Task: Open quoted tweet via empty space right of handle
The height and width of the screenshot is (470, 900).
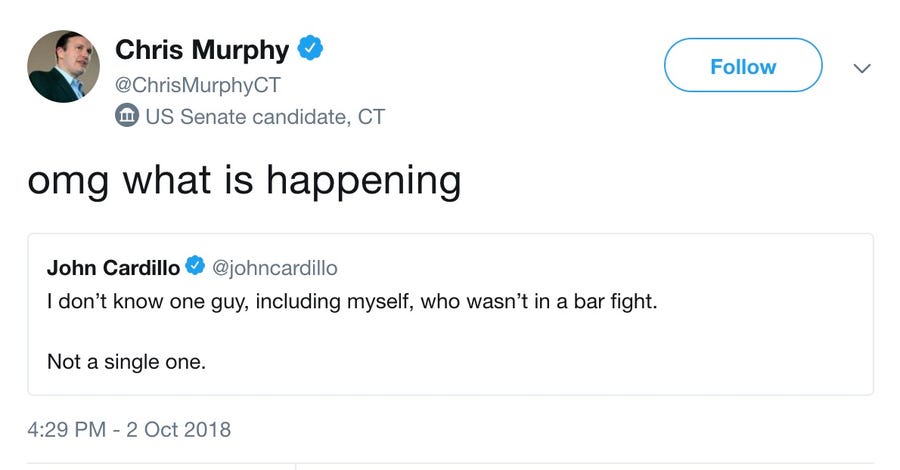Action: click(600, 267)
